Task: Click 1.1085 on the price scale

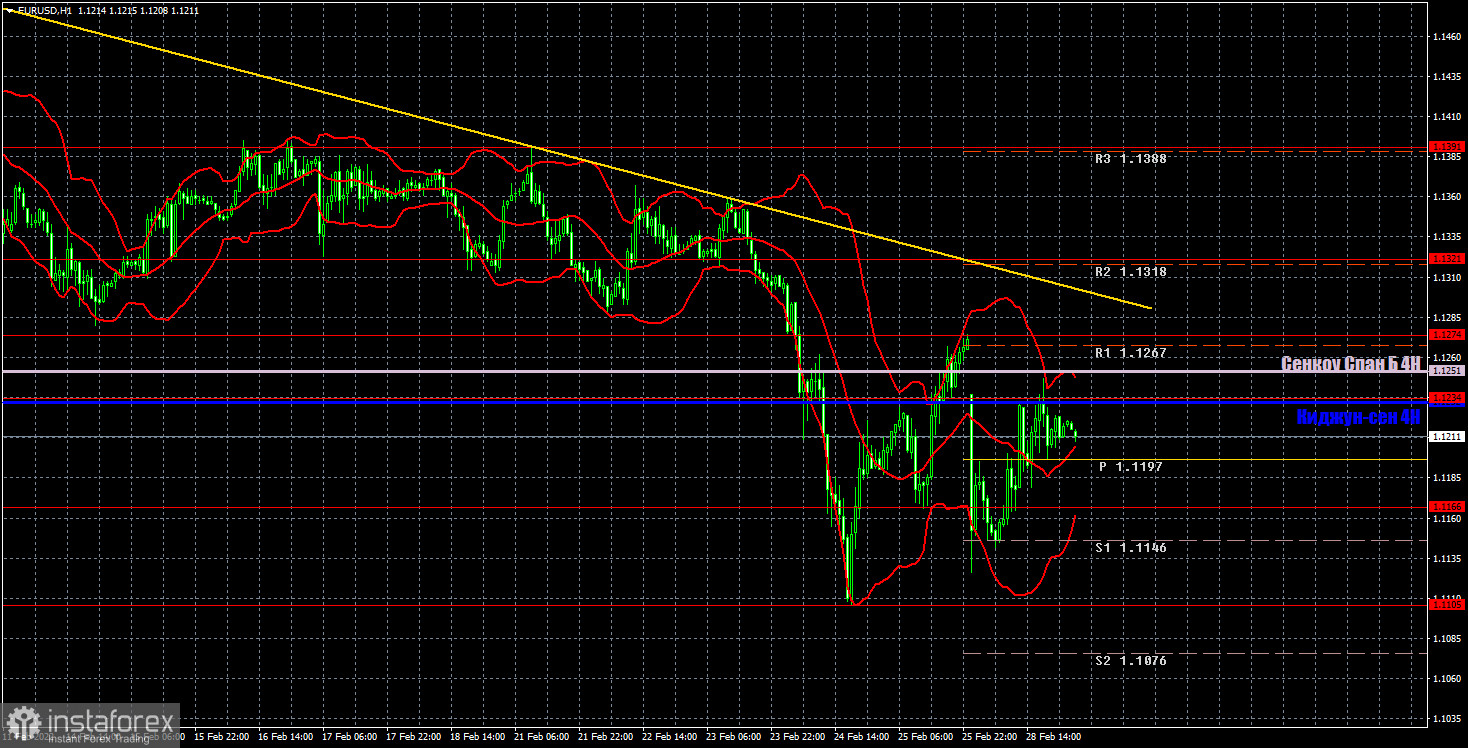Action: [x=1448, y=639]
